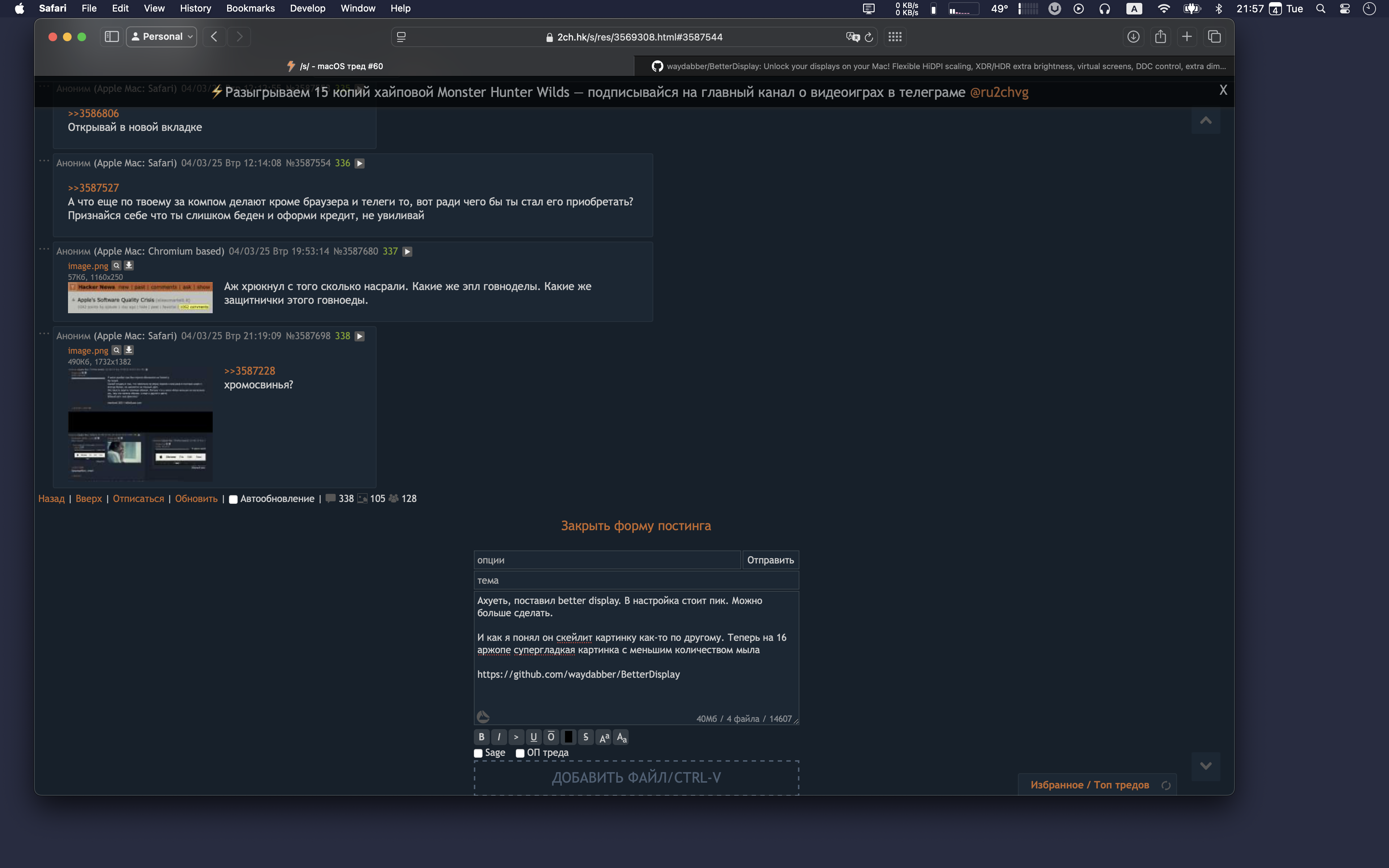Viewport: 1389px width, 868px height.
Task: Open Hacker News thumbnail image
Action: 140,297
